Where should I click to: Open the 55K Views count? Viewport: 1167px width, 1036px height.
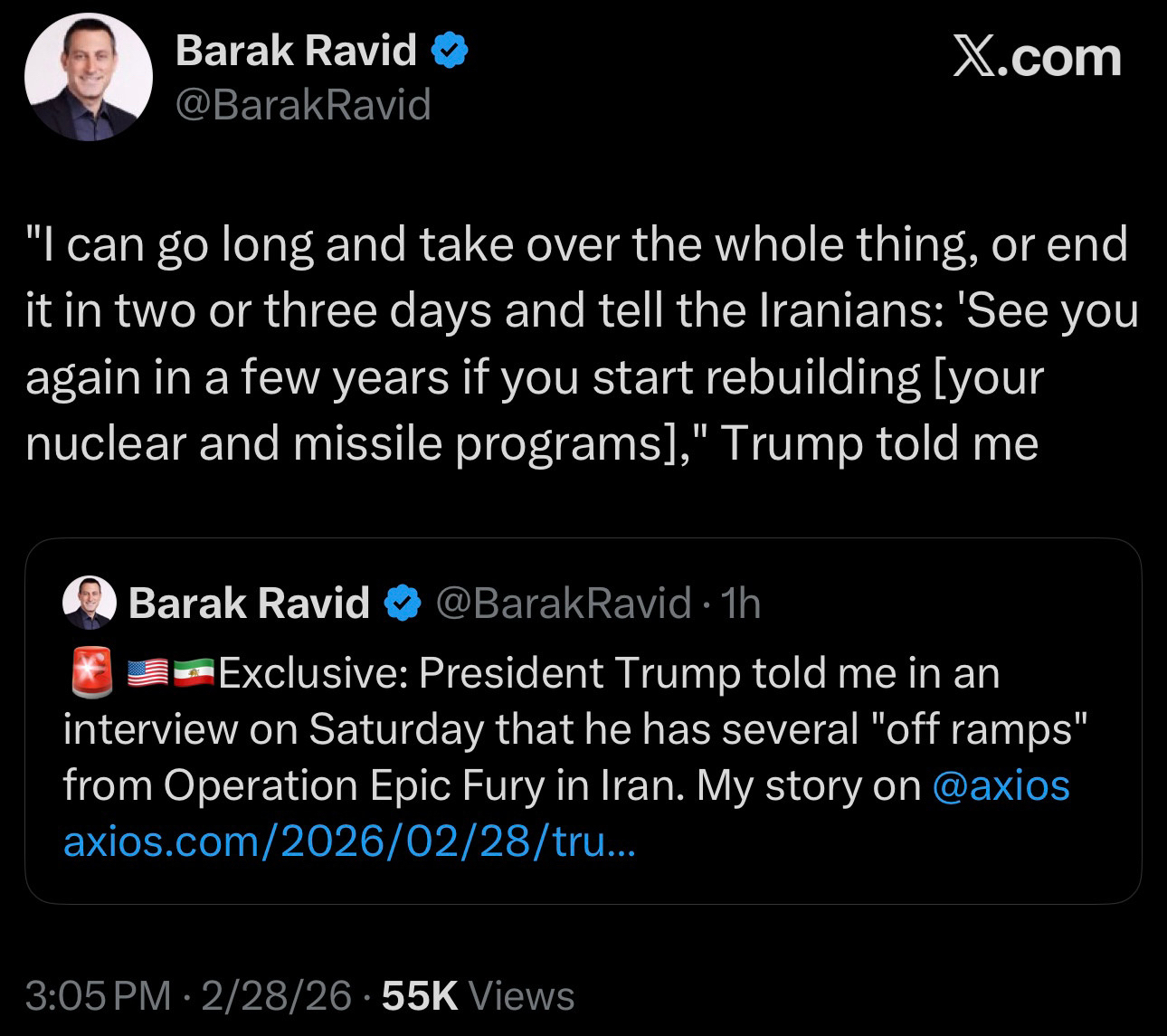pyautogui.click(x=479, y=996)
